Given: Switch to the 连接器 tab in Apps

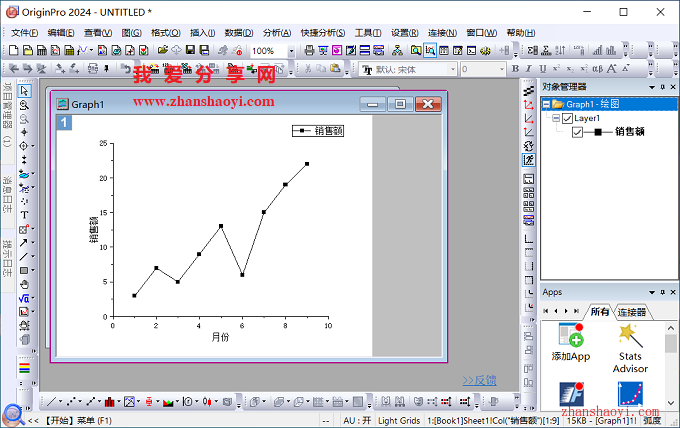Looking at the screenshot, I should (631, 312).
